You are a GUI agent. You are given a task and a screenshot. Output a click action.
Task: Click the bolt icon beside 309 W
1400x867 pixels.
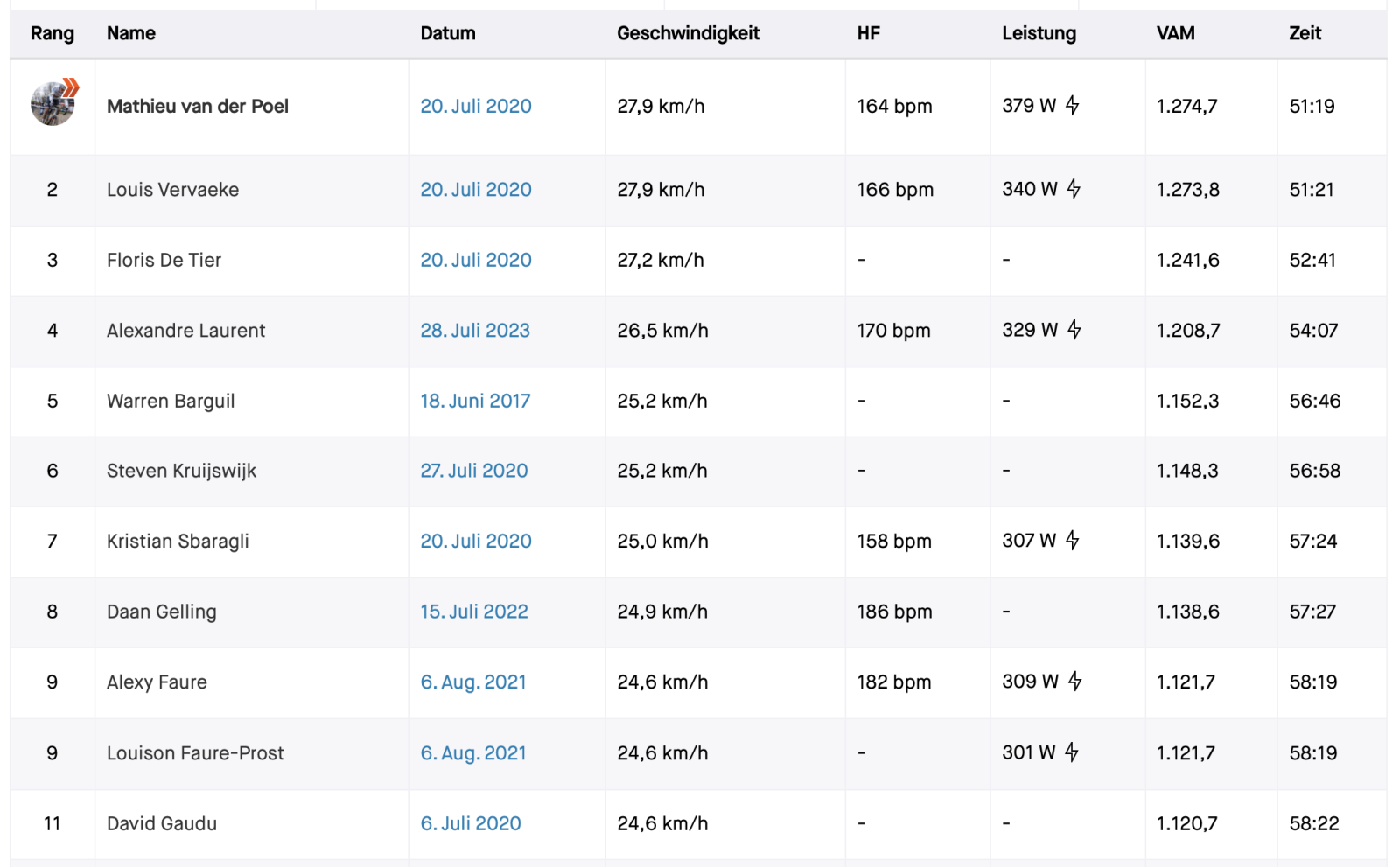(x=1075, y=682)
